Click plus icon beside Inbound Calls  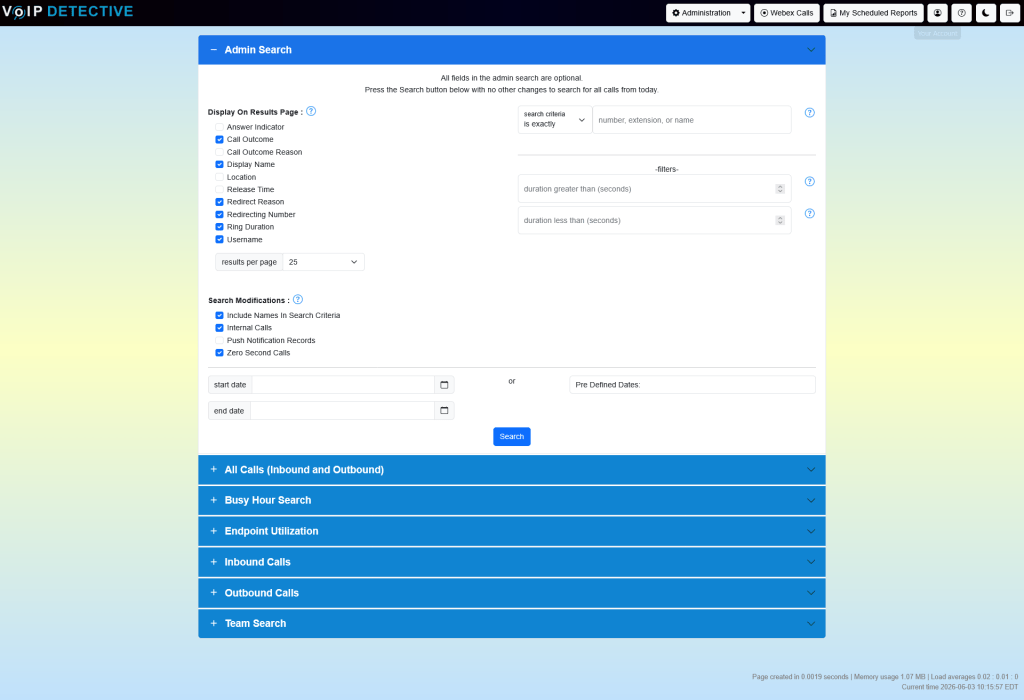click(x=214, y=562)
